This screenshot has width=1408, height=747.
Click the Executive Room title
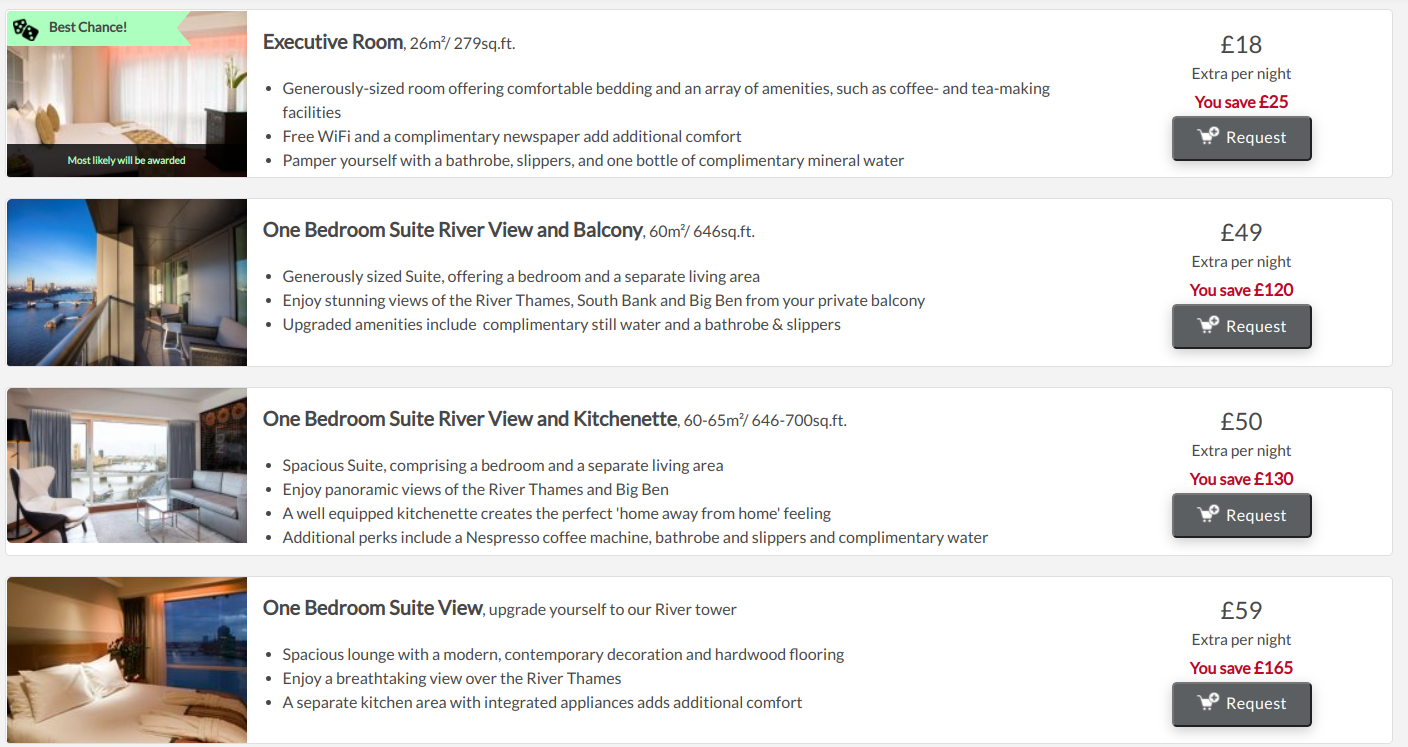[332, 42]
